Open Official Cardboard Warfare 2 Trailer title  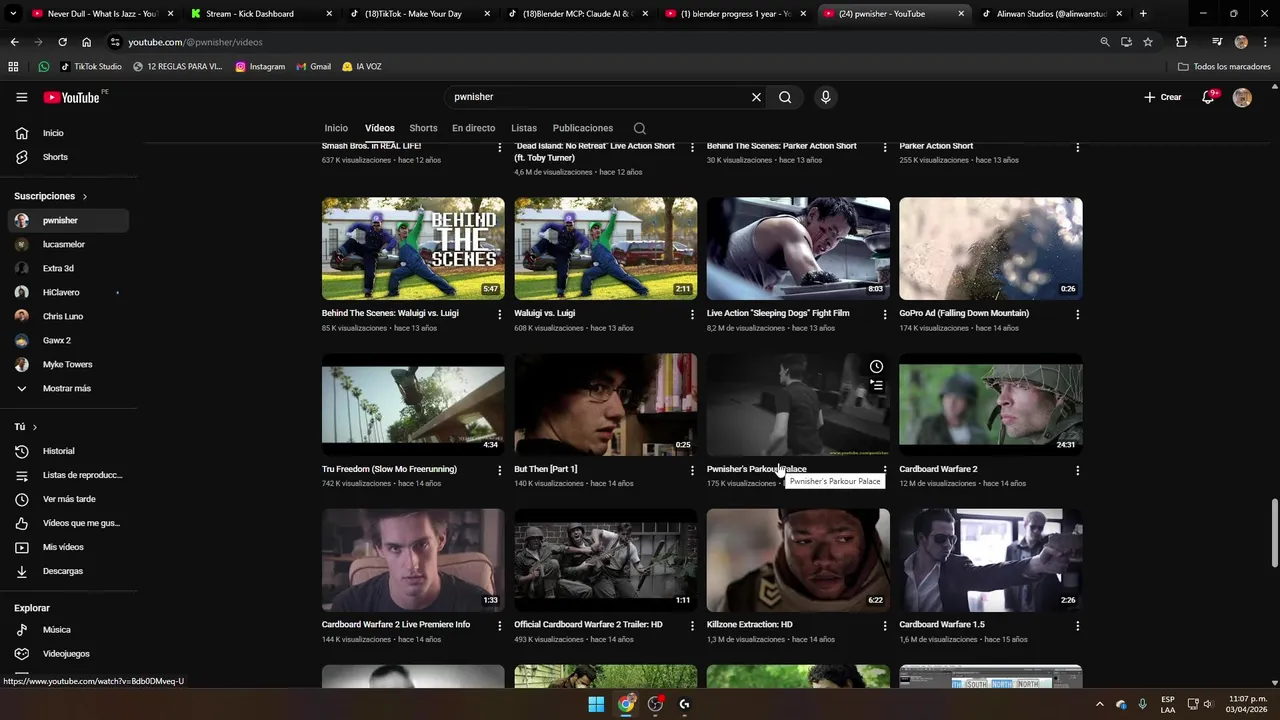588,624
